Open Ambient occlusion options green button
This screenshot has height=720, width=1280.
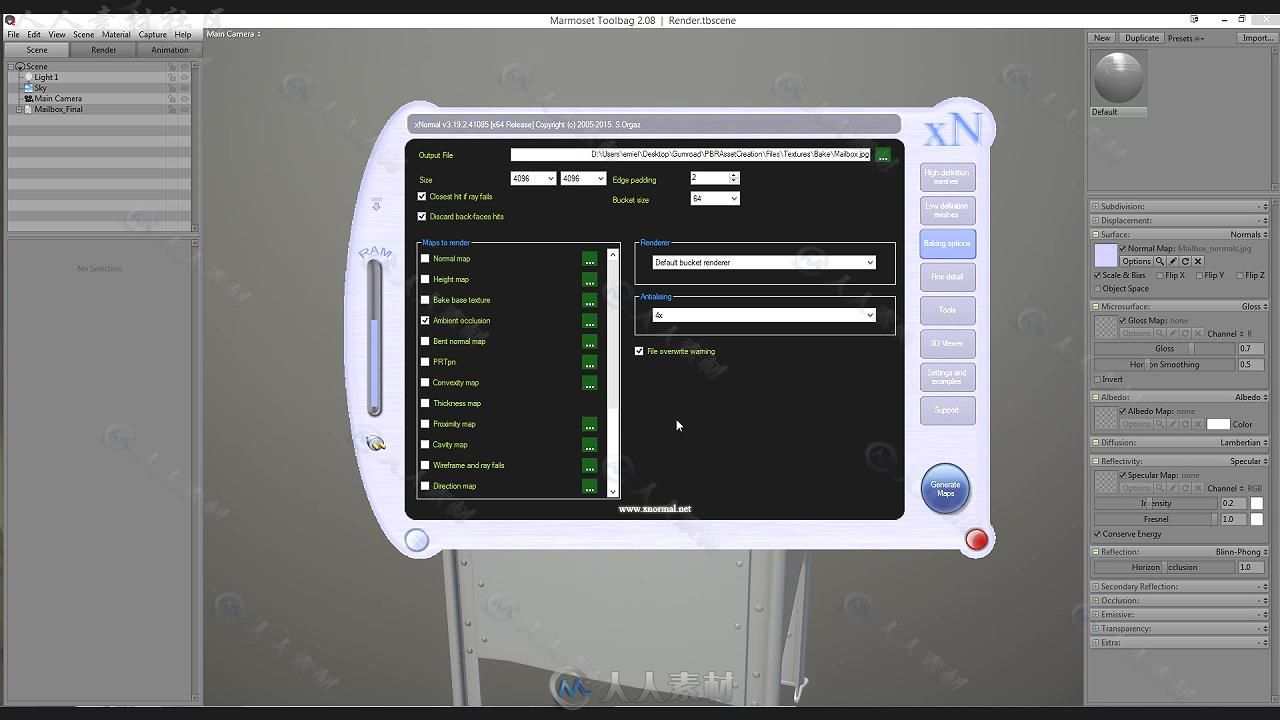(x=589, y=321)
